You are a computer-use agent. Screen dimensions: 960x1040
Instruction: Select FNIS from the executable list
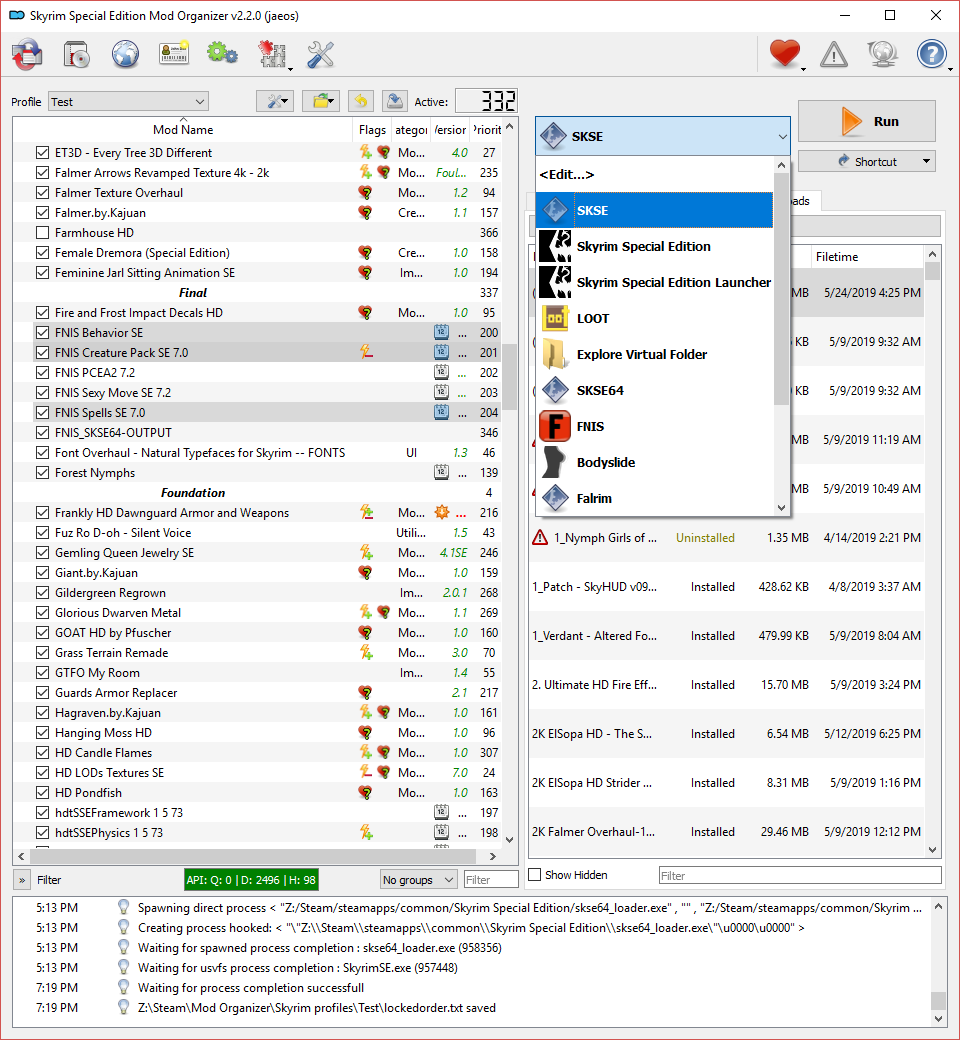654,426
